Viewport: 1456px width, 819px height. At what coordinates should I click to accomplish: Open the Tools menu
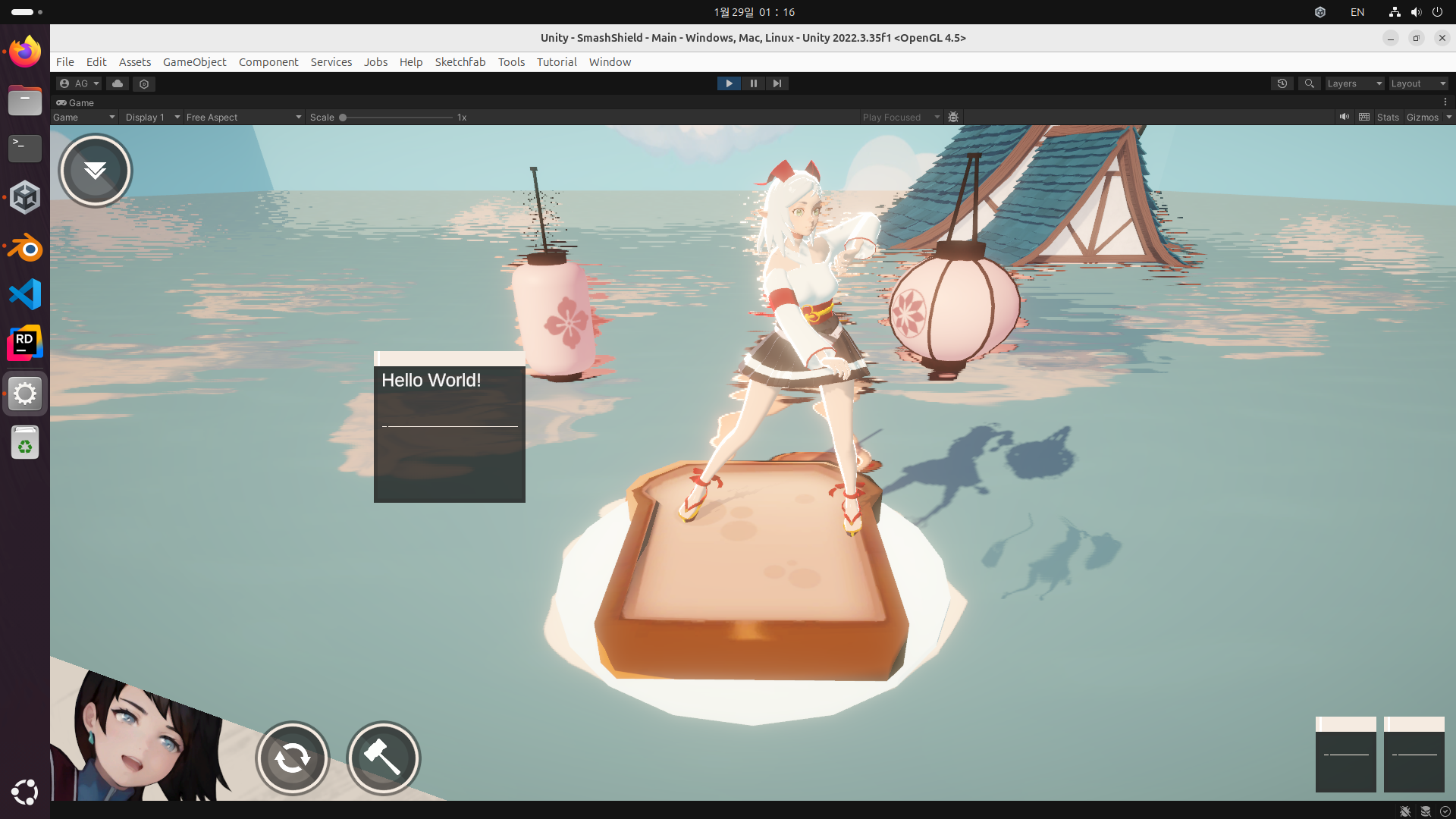click(x=511, y=62)
